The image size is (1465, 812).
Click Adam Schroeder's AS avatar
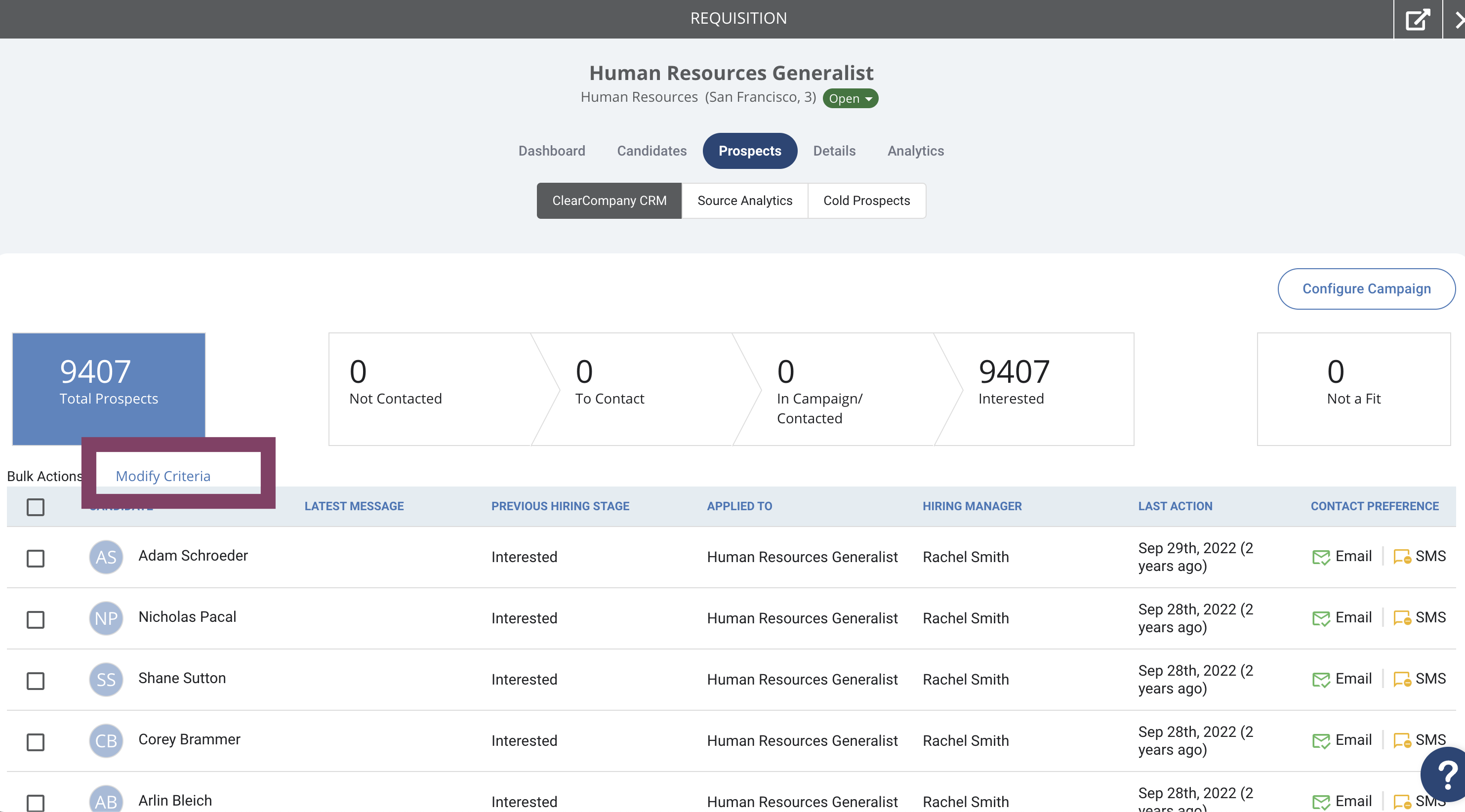pyautogui.click(x=106, y=557)
